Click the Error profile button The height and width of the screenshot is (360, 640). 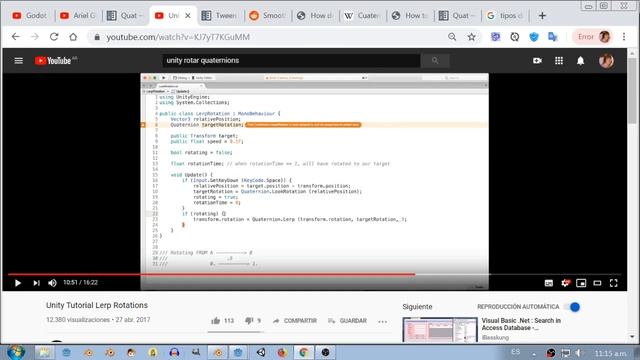coord(593,37)
